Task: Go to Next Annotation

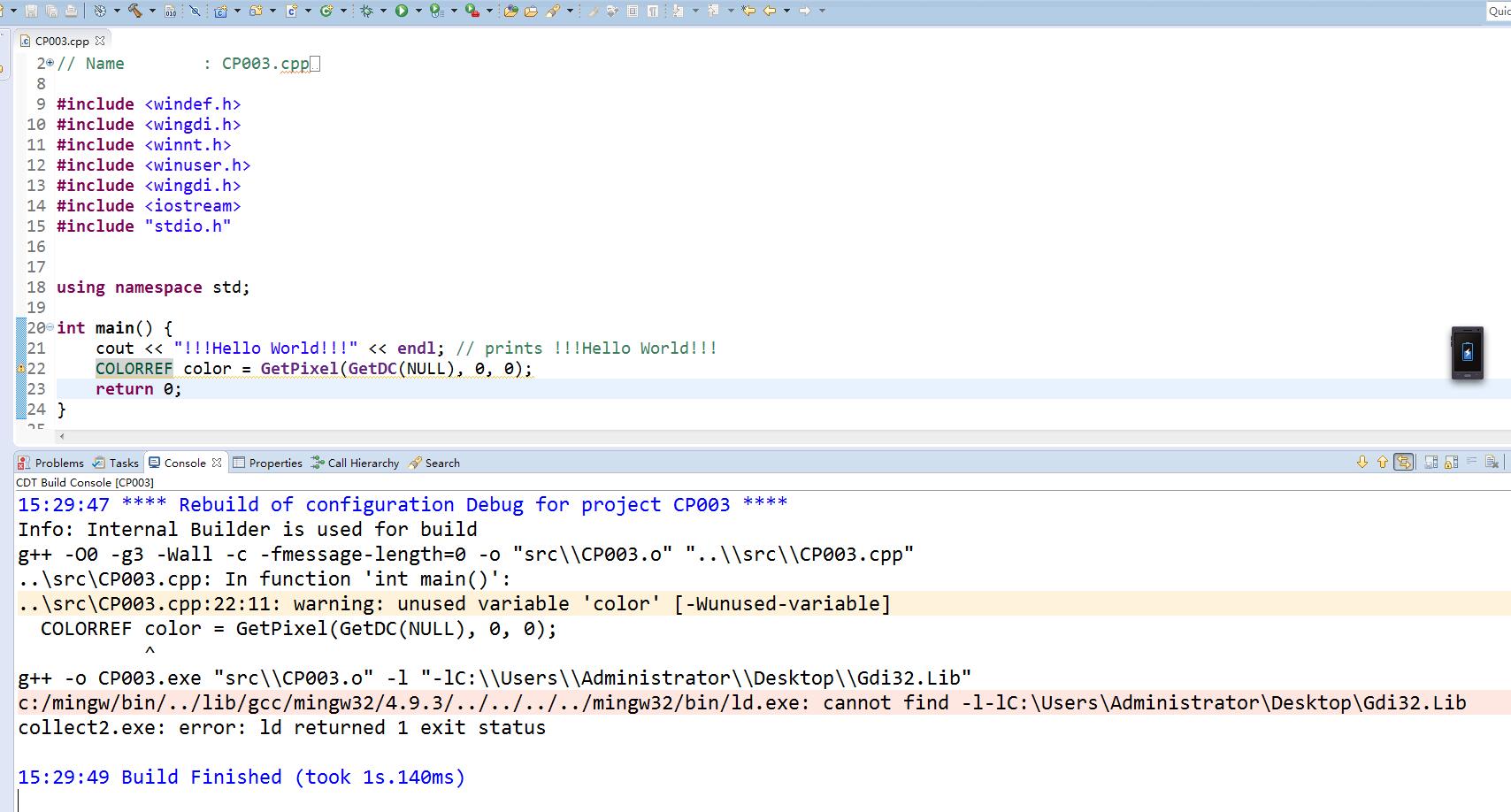Action: click(x=678, y=11)
